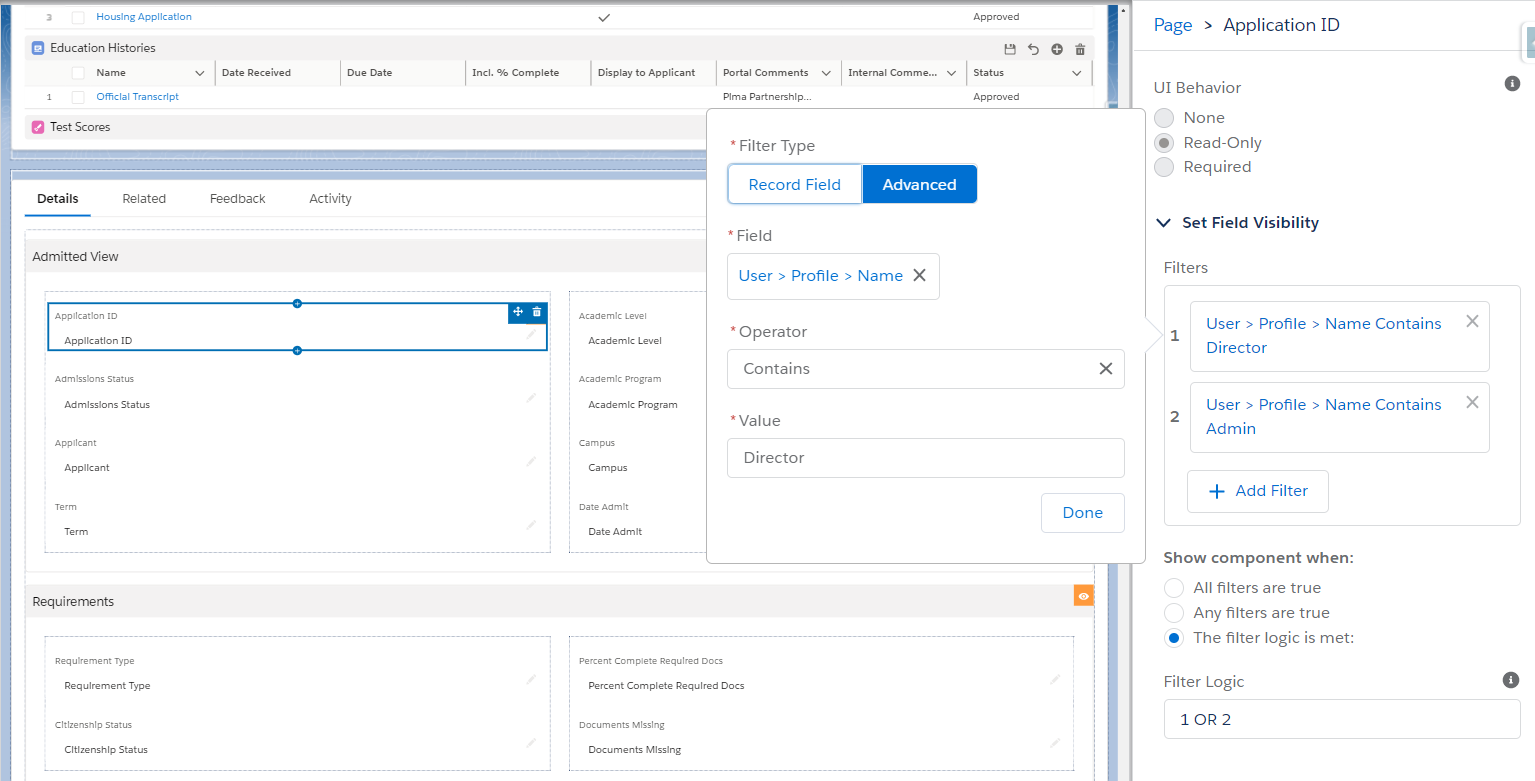Click the orange eye icon on Requirements section
Image resolution: width=1535 pixels, height=781 pixels.
[1083, 596]
